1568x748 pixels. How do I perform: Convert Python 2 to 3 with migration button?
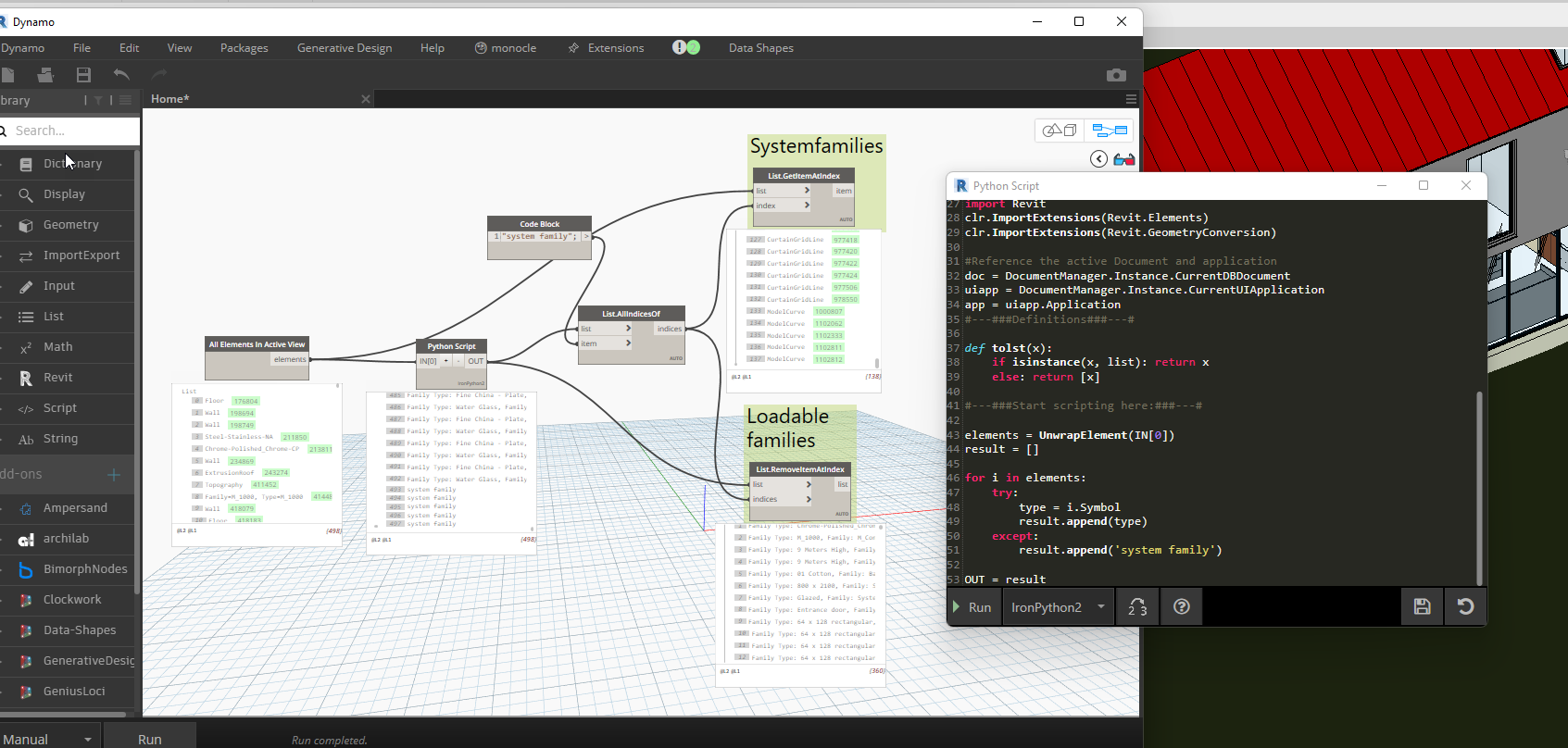pyautogui.click(x=1137, y=607)
